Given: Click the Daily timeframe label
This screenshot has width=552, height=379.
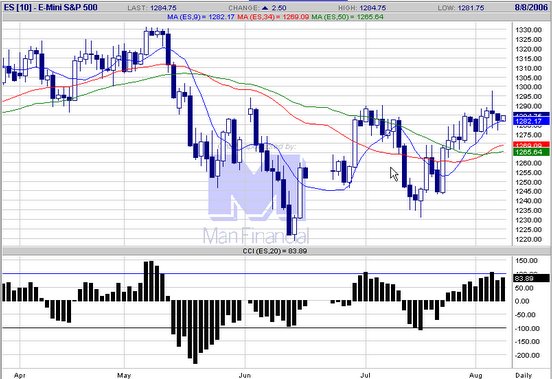Looking at the screenshot, I should pyautogui.click(x=523, y=375).
